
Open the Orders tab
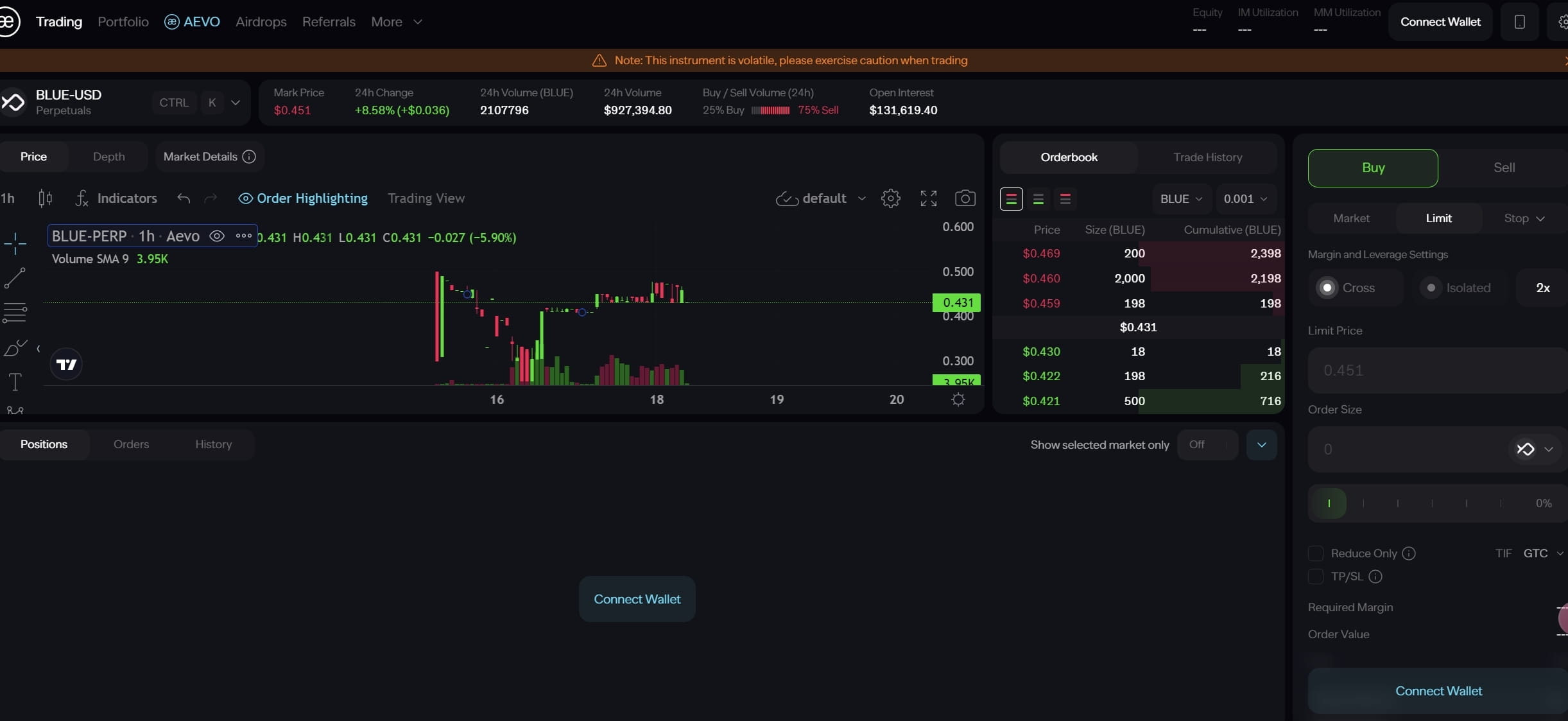131,444
